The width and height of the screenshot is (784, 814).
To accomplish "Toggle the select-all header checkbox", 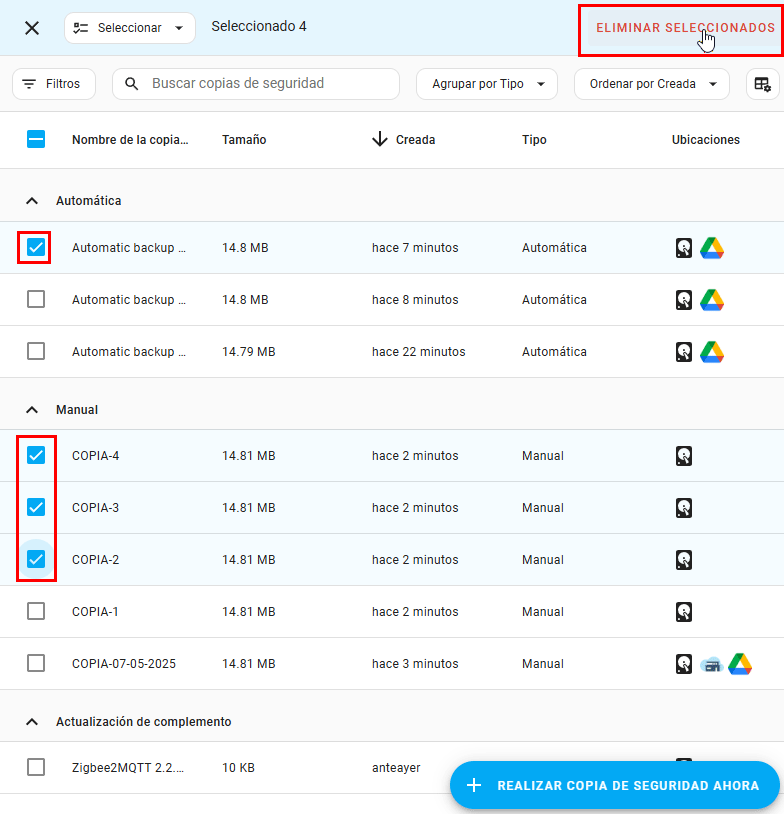I will (x=36, y=140).
